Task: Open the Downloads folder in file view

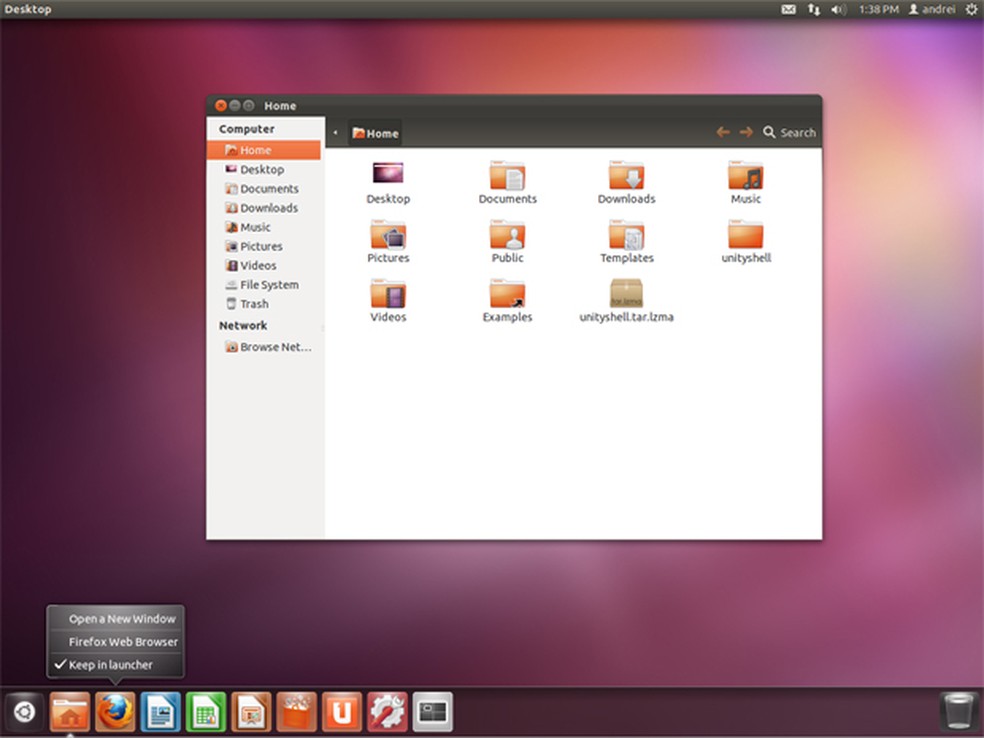Action: pyautogui.click(x=626, y=177)
